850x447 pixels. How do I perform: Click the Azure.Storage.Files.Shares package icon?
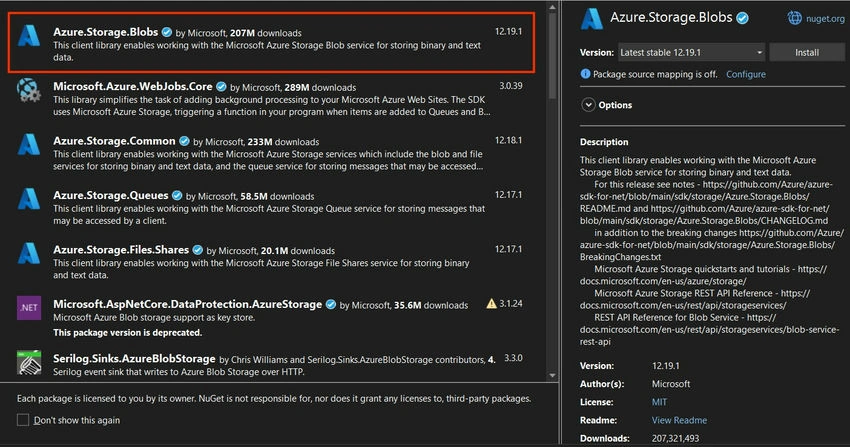(x=29, y=253)
